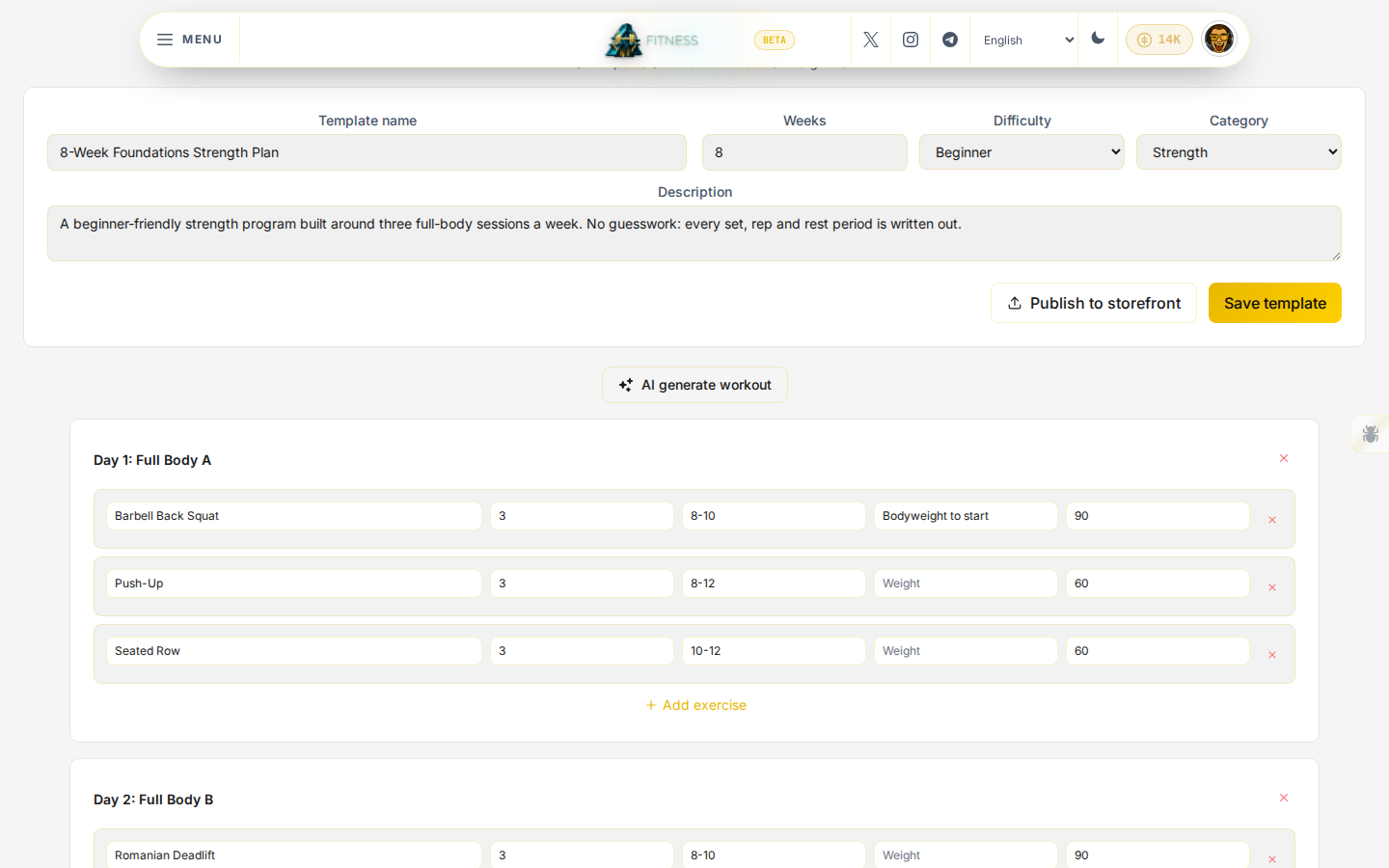Screen dimensions: 1389x868
Task: Click into the Description text area
Action: pyautogui.click(x=694, y=233)
